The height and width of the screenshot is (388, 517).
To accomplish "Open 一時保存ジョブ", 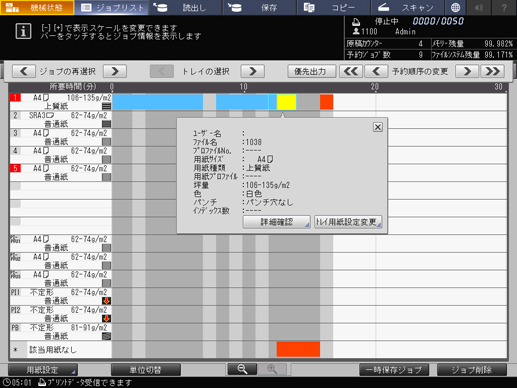I will pyautogui.click(x=394, y=370).
